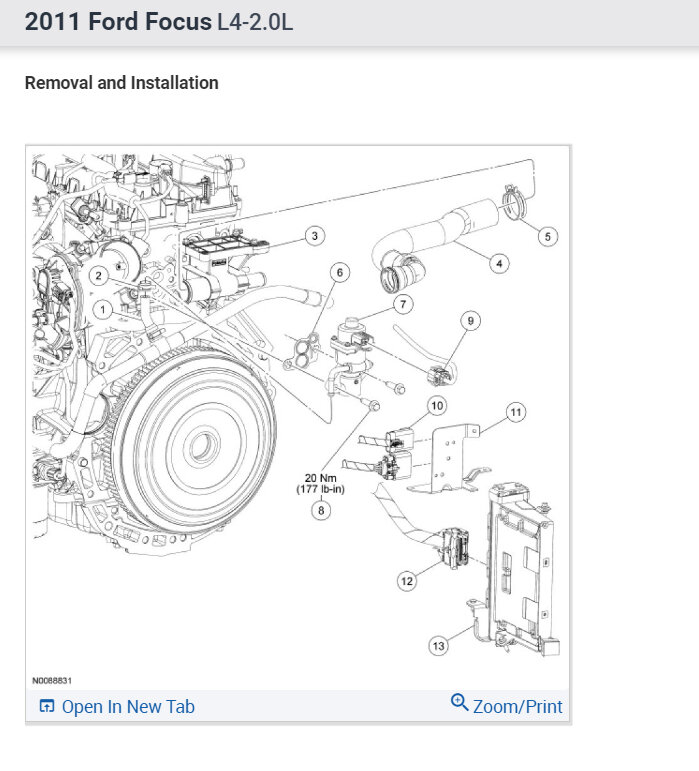Click the Open In New Tab link

(117, 707)
